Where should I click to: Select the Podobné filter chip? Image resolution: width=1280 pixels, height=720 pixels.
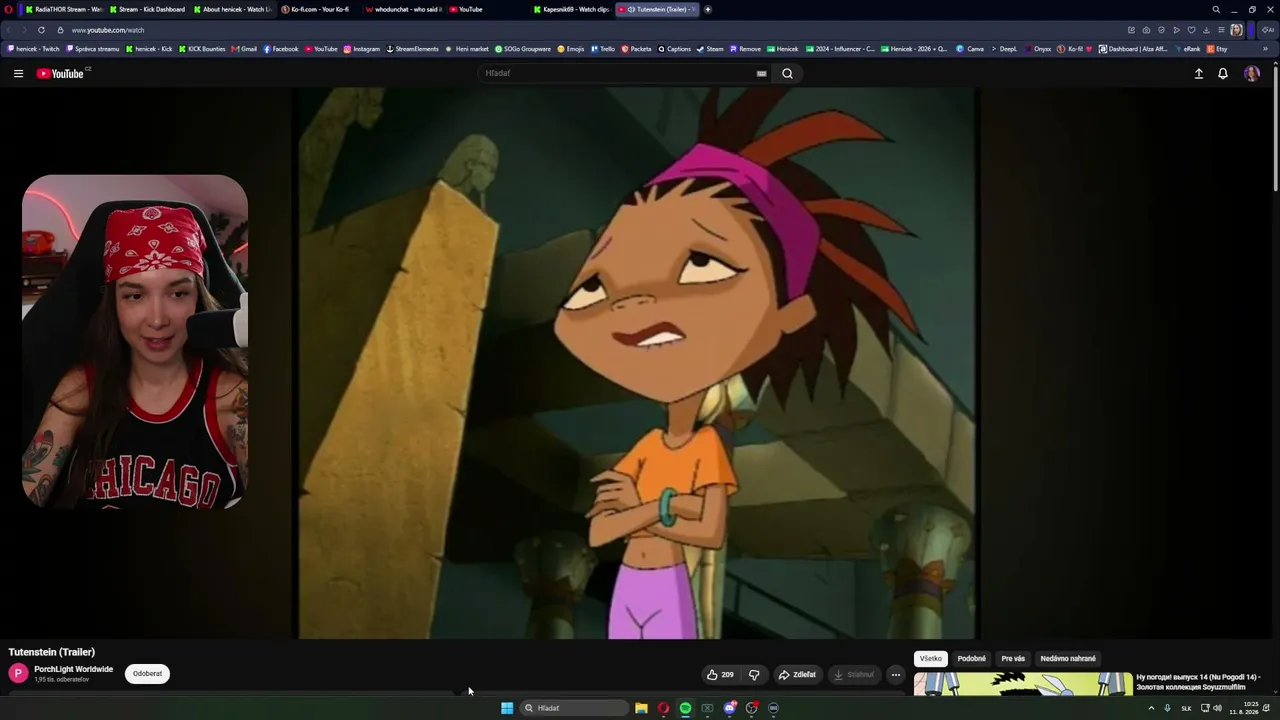(x=972, y=658)
